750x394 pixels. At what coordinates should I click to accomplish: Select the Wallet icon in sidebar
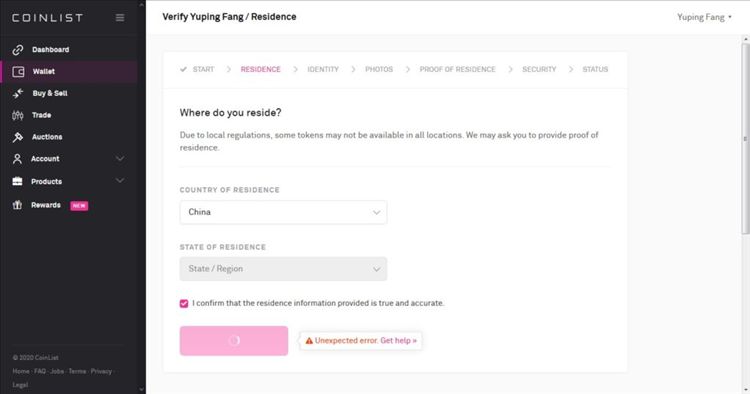point(18,72)
